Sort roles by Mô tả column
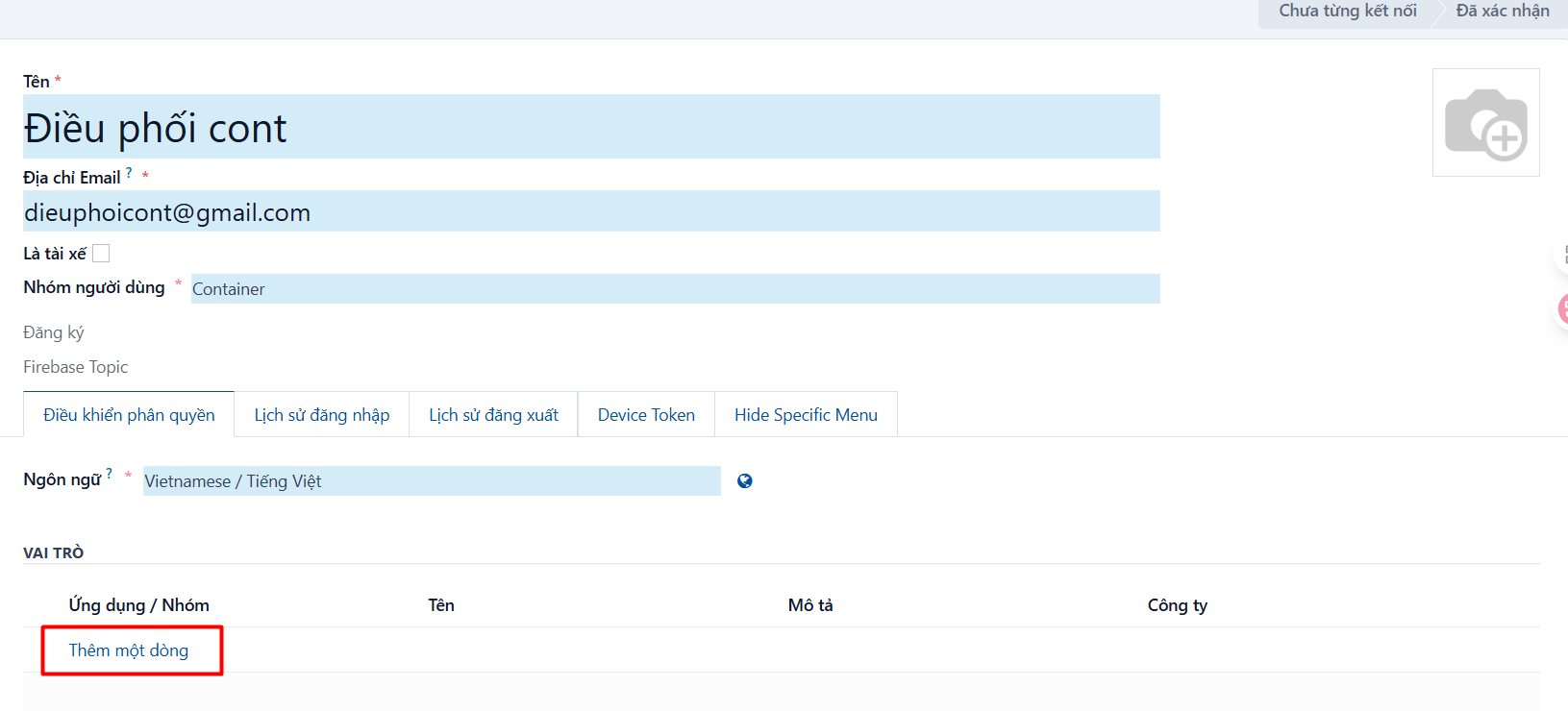The image size is (1568, 711). pos(810,605)
